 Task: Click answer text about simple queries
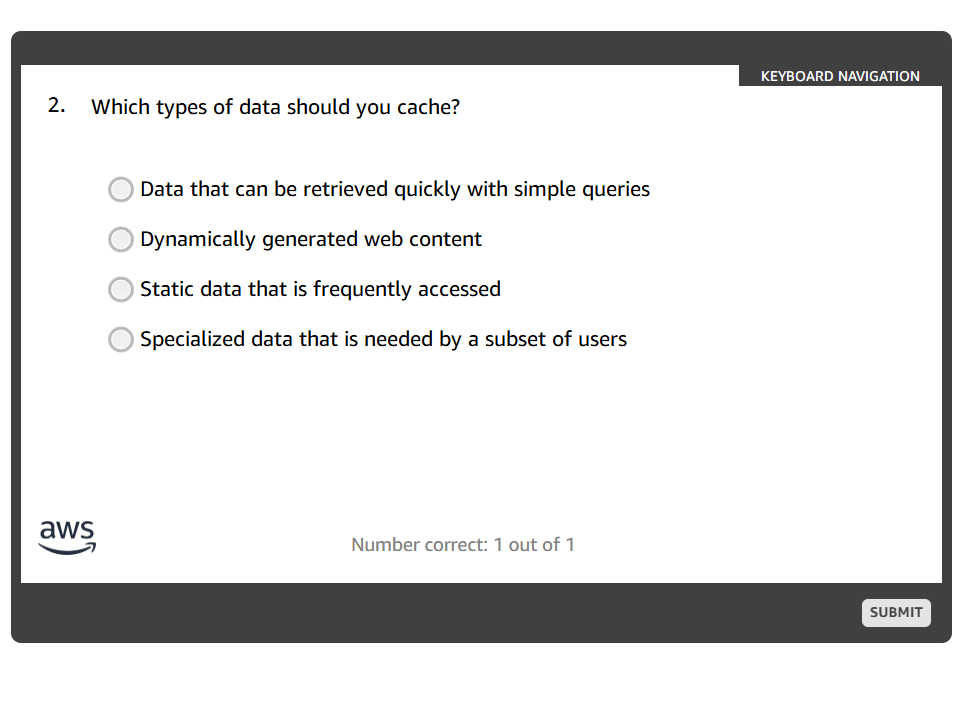pyautogui.click(x=394, y=189)
